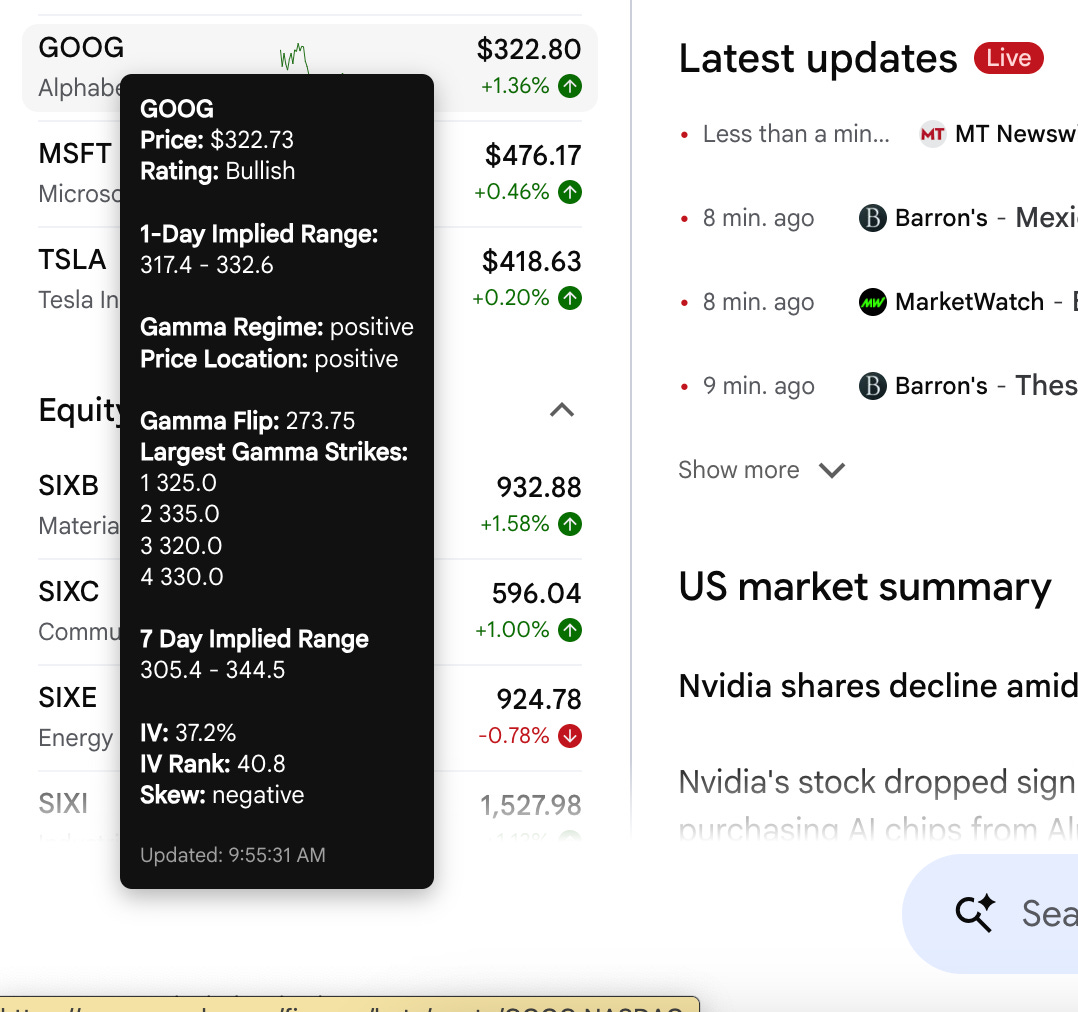The width and height of the screenshot is (1078, 1012).
Task: Click the US market summary heading
Action: pyautogui.click(x=865, y=588)
